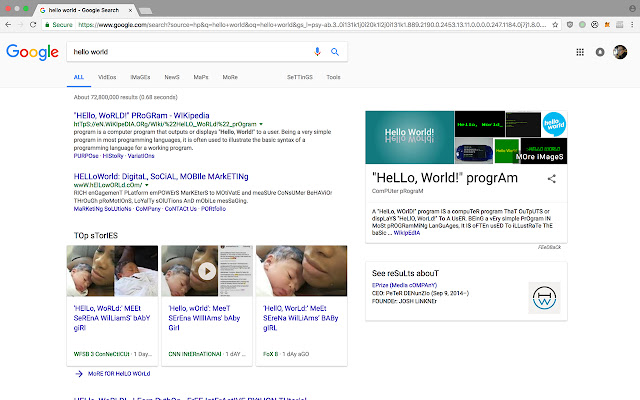Open the Fox 8 Serena Williams story
640x400 pixels.
(300, 318)
